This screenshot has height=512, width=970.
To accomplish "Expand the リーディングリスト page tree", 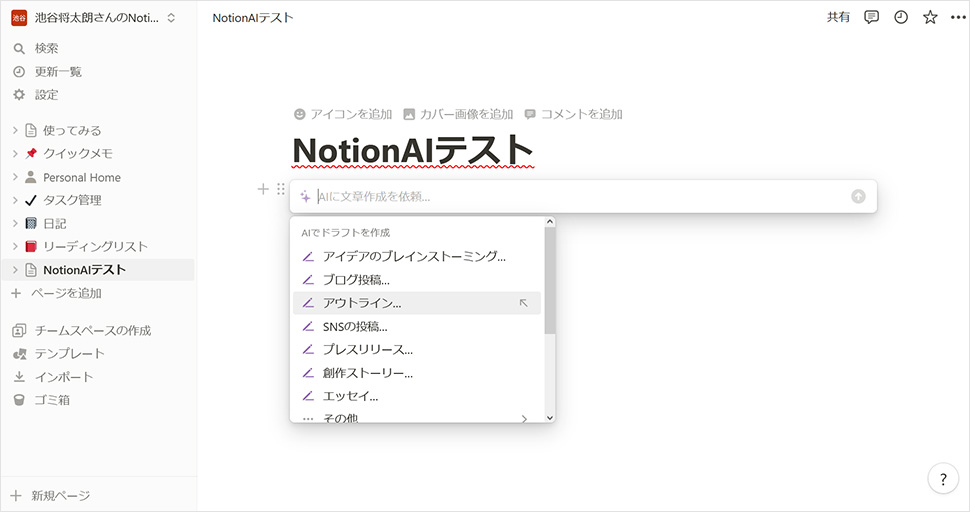I will click(15, 247).
